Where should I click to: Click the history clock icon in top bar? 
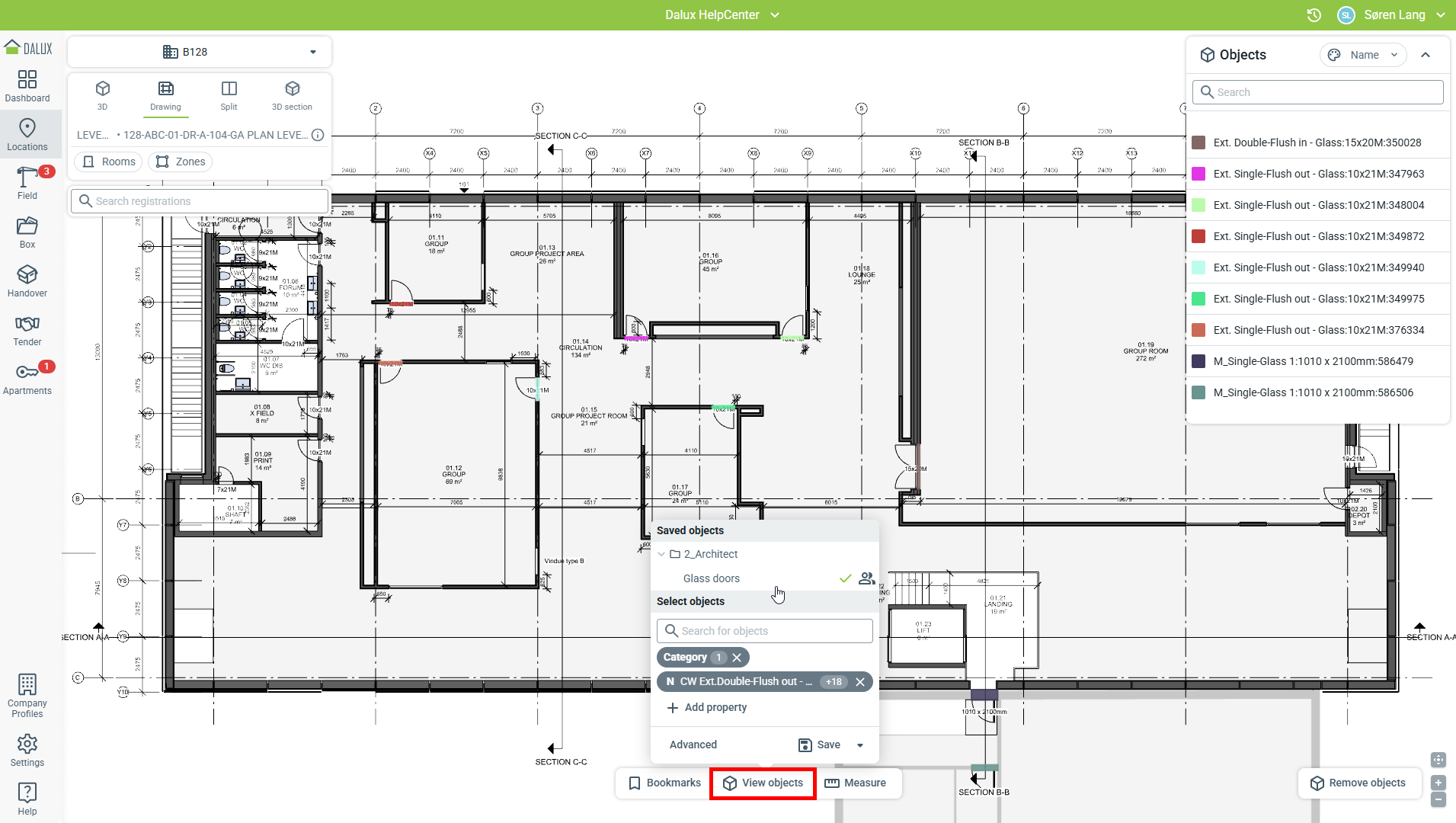(1314, 15)
